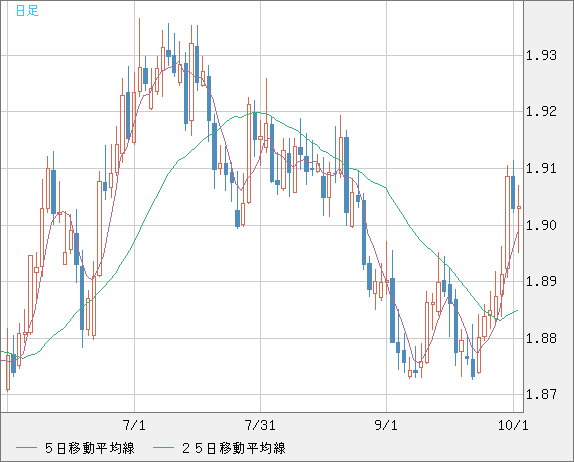
Task: Click the ５日移動平均線 legend text
Action: [90, 448]
